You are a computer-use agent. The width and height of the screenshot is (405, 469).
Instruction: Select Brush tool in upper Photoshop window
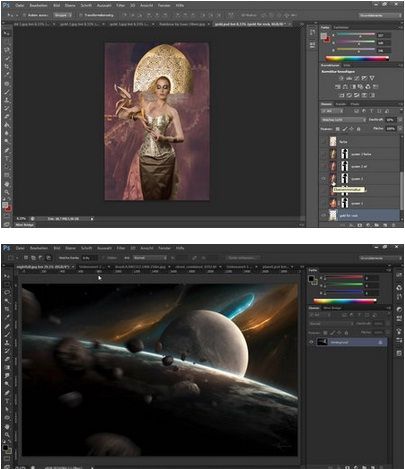pos(7,91)
